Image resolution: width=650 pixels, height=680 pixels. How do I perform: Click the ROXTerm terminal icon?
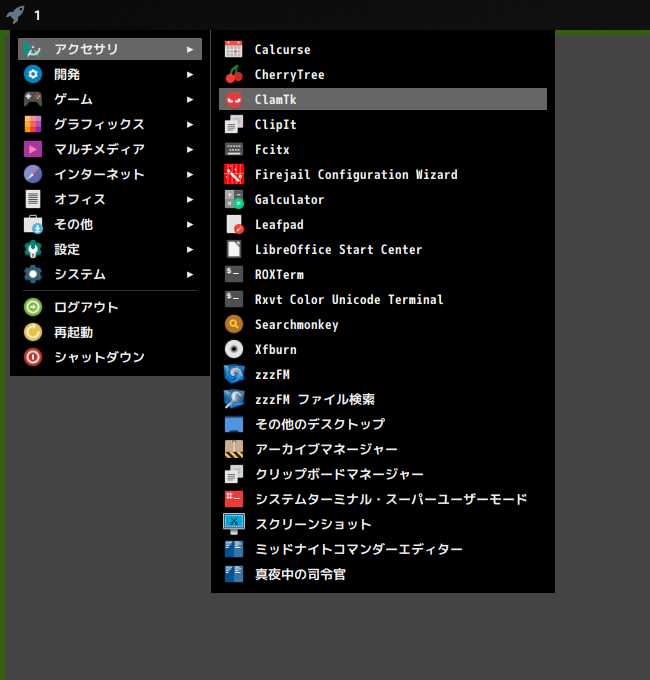tap(234, 275)
